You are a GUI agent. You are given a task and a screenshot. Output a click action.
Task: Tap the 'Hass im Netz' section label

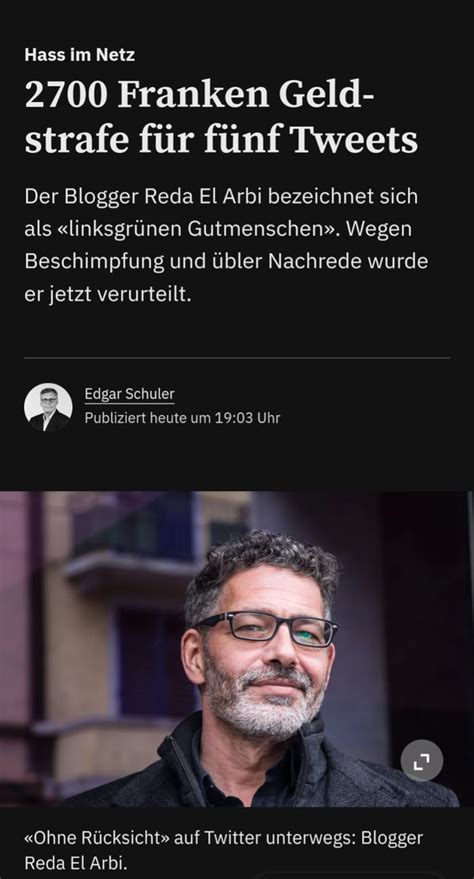pyautogui.click(x=80, y=54)
